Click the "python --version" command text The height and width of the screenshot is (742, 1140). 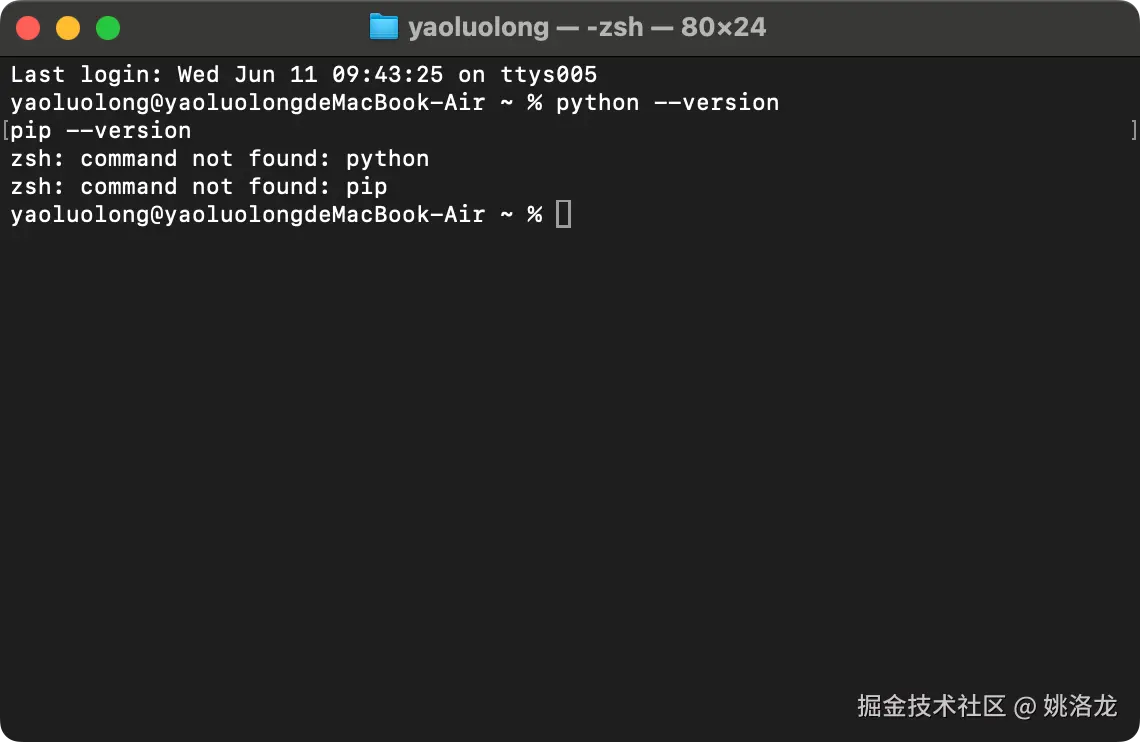click(667, 102)
